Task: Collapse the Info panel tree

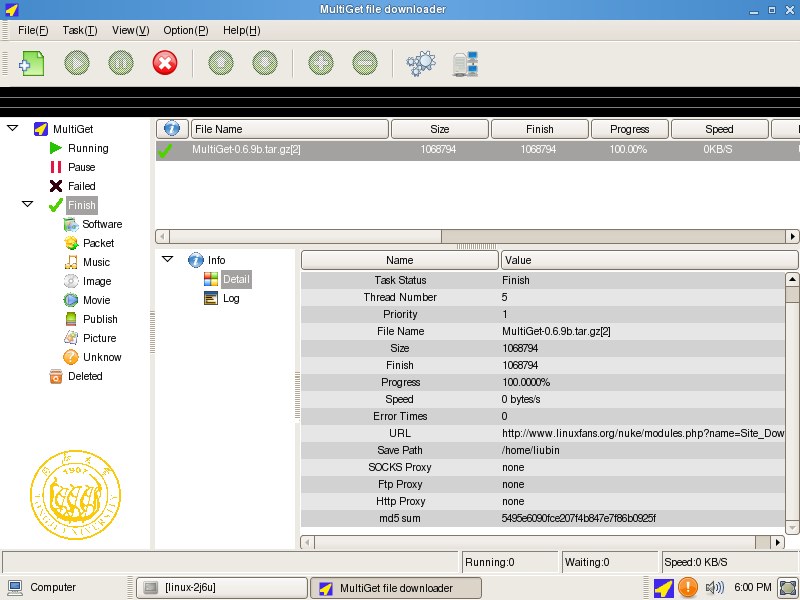Action: [x=167, y=259]
